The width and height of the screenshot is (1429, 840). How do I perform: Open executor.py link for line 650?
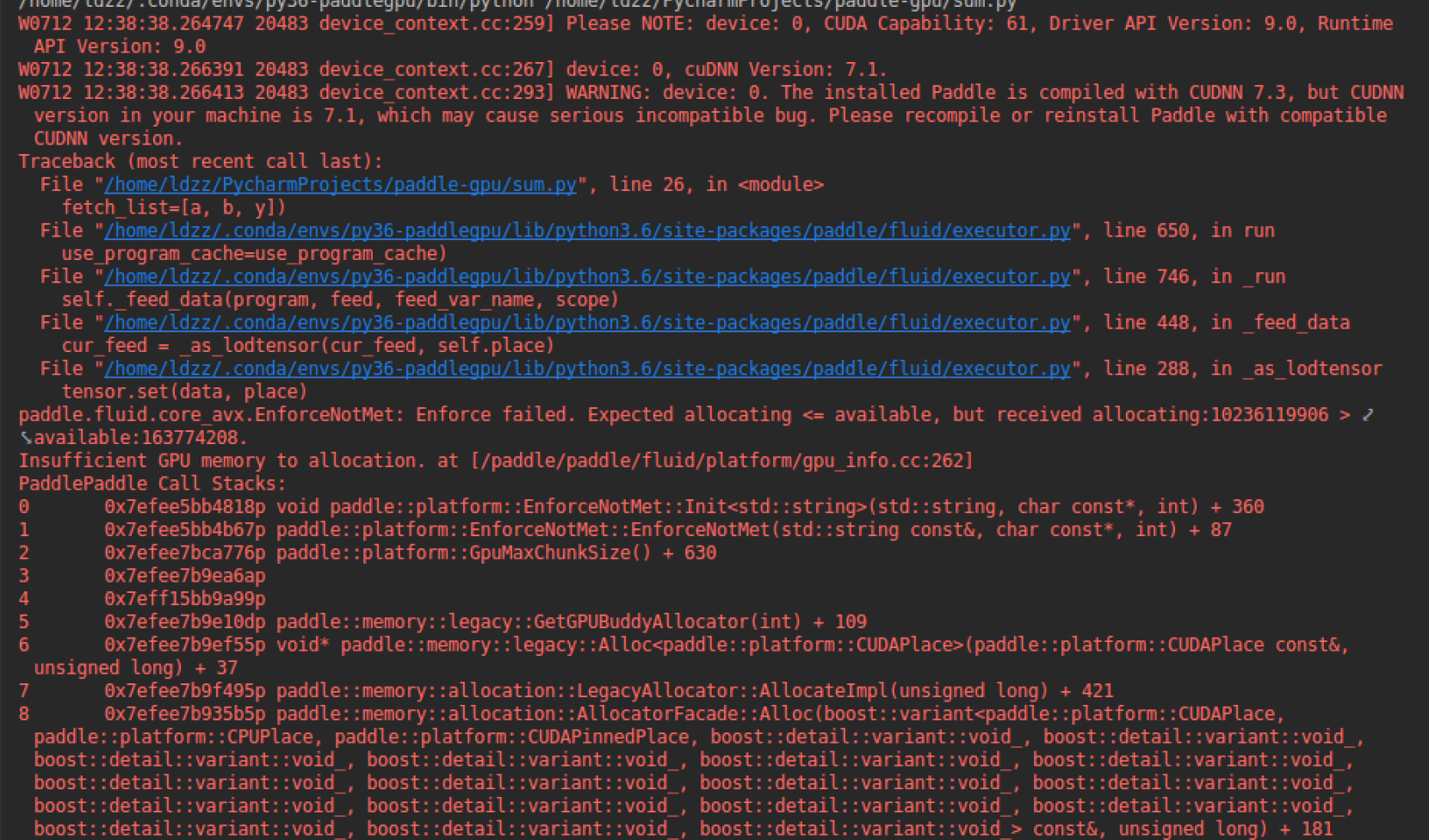pyautogui.click(x=588, y=231)
